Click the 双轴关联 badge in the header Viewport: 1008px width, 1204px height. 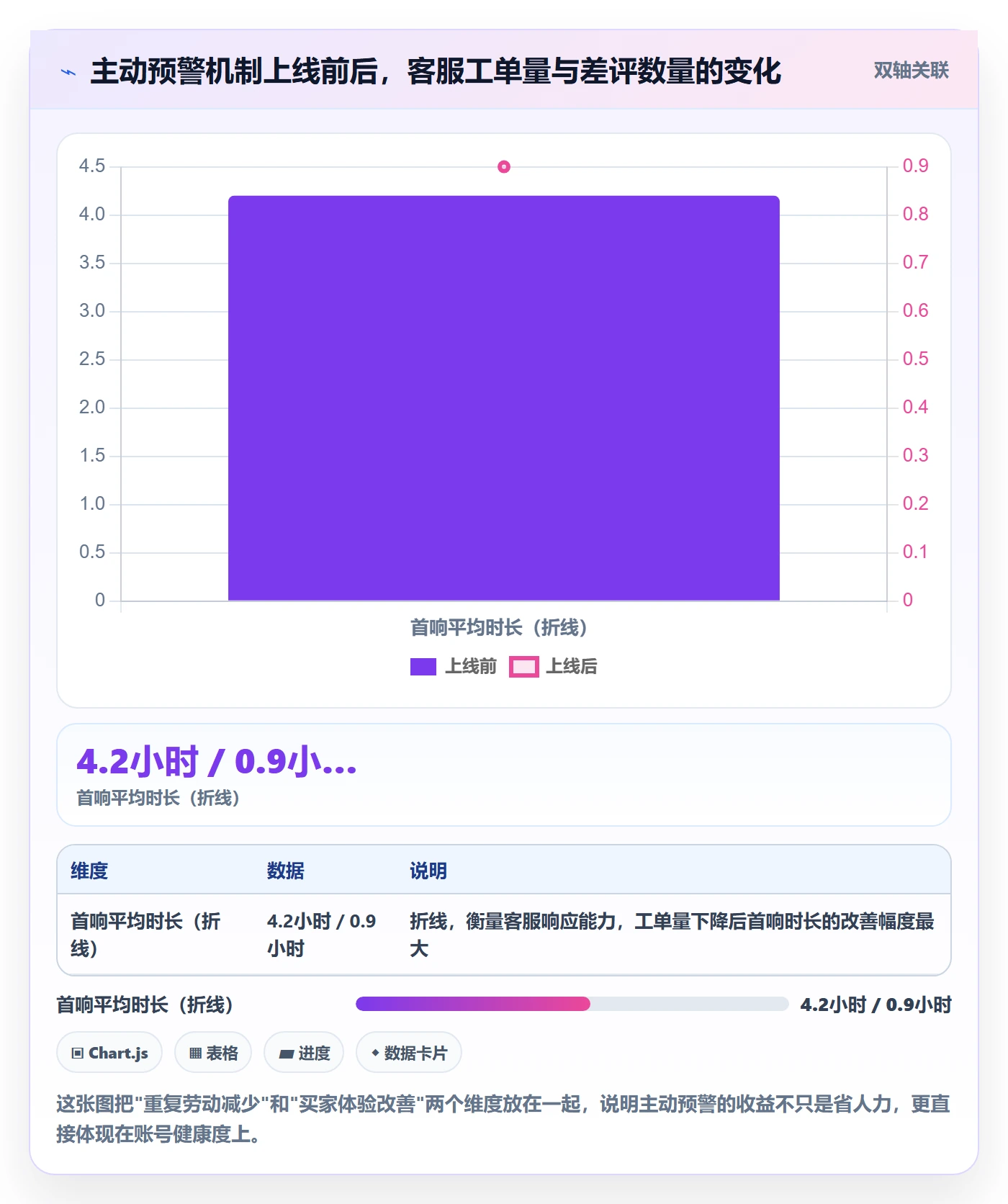(x=911, y=71)
